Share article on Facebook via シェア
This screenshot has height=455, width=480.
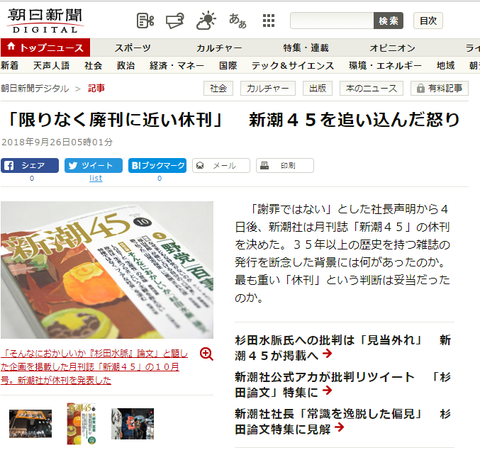[30, 165]
